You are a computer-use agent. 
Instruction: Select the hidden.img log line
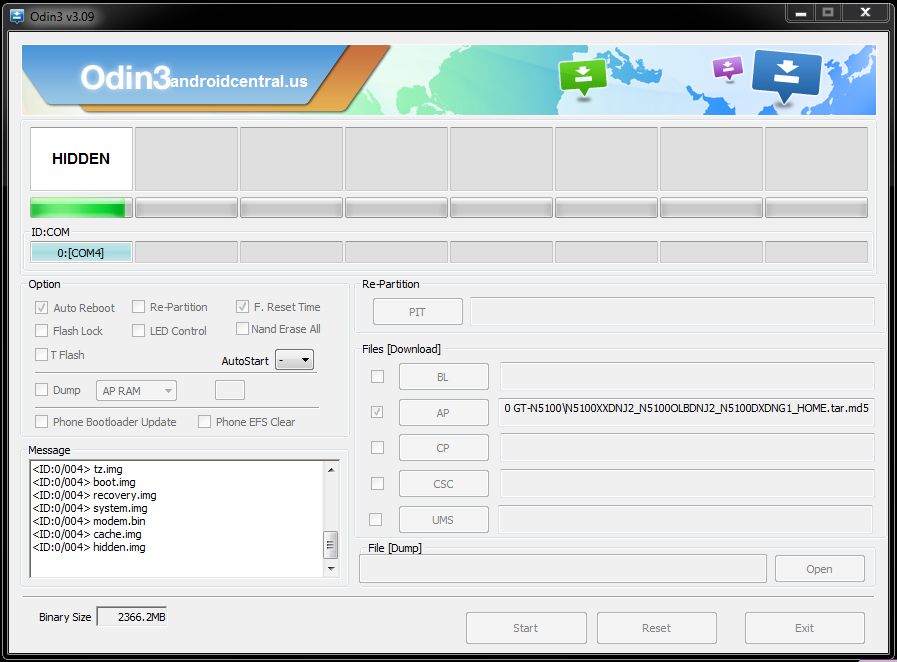tap(89, 548)
